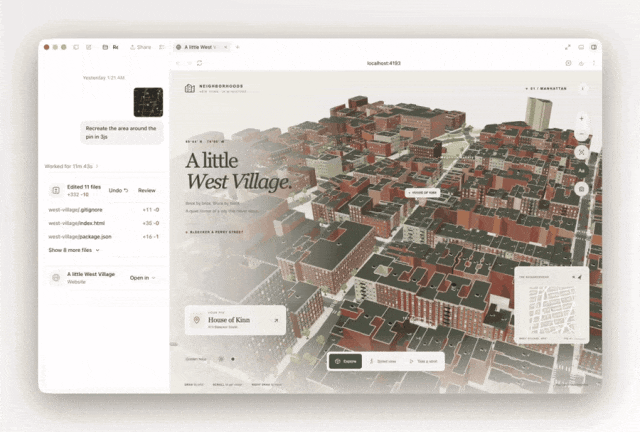Click the 'A little West Village.' headline

tap(239, 171)
